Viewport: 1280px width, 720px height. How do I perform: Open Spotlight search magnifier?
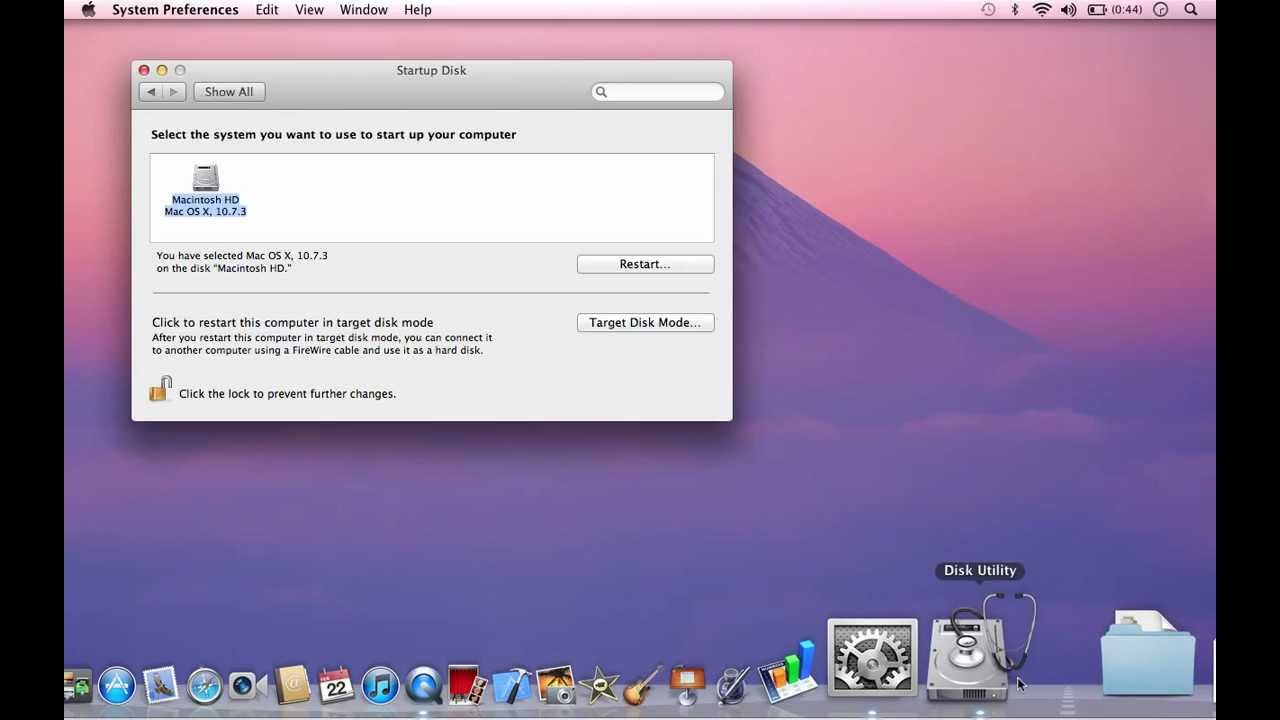pos(1191,9)
